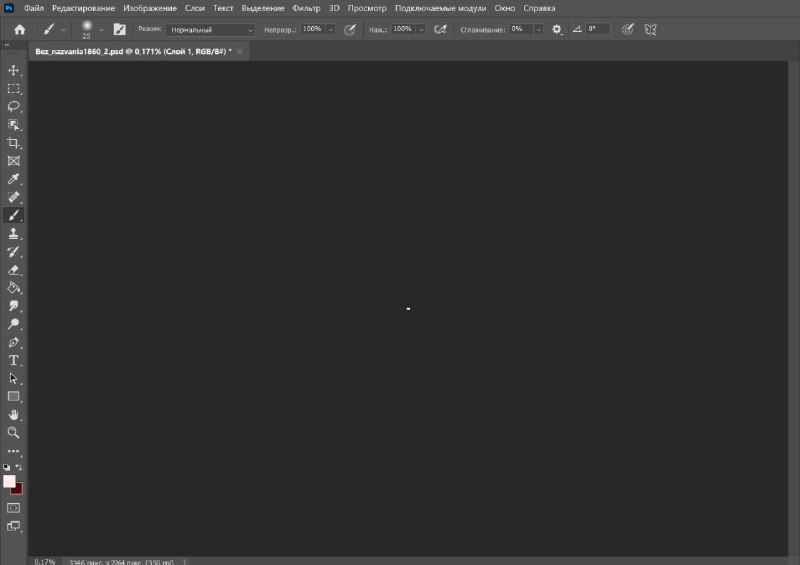Select the Move tool
Viewport: 800px width, 565px height.
tap(14, 70)
